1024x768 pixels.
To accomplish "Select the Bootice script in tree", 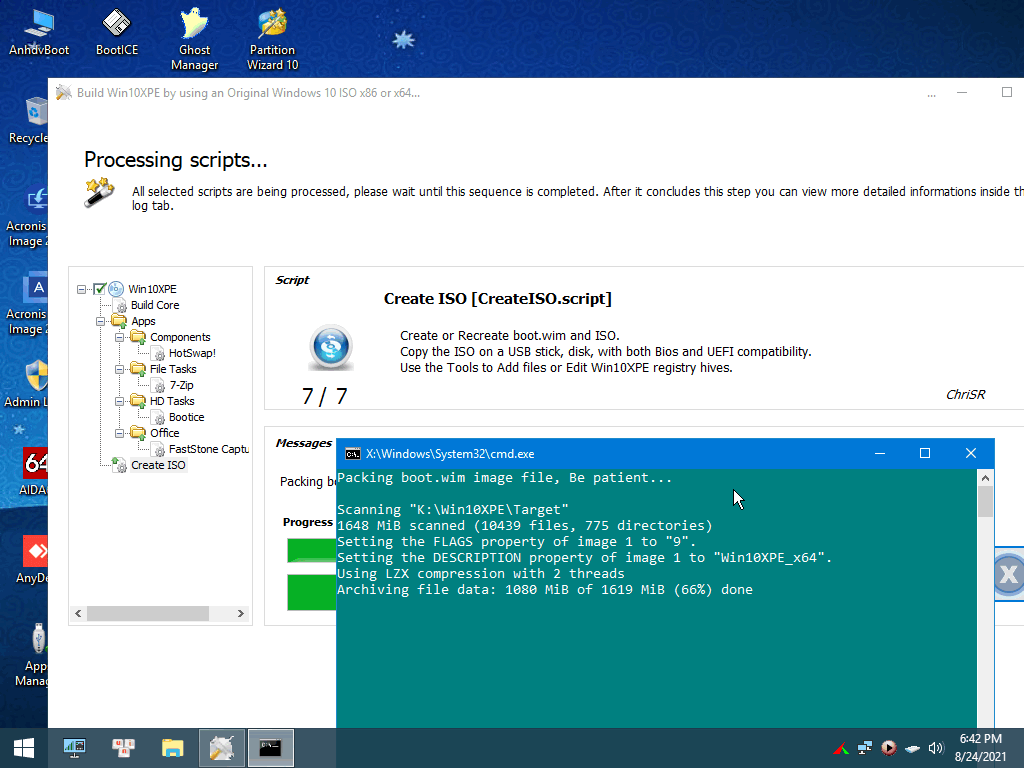I will tap(186, 417).
